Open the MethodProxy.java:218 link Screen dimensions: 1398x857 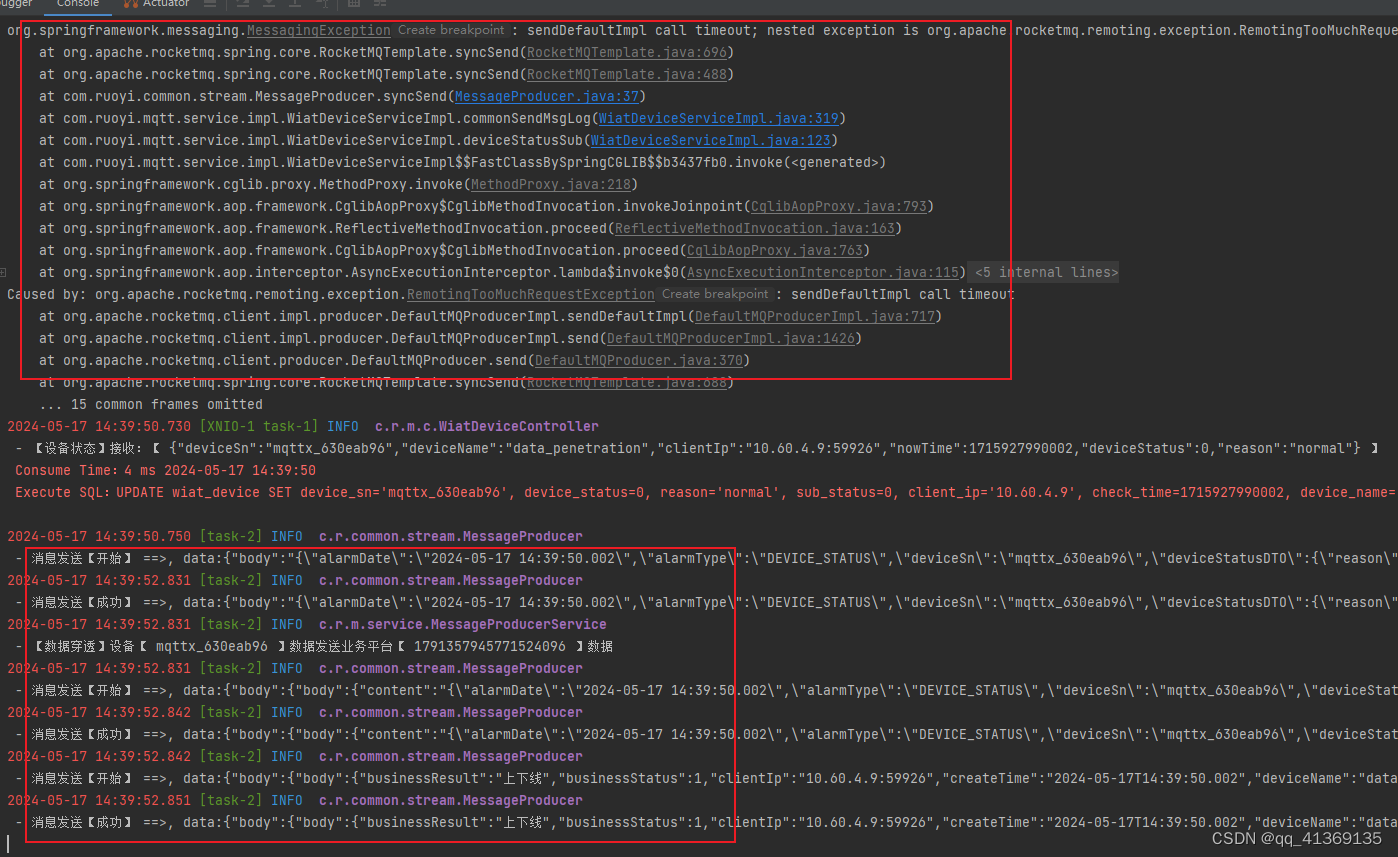click(551, 184)
